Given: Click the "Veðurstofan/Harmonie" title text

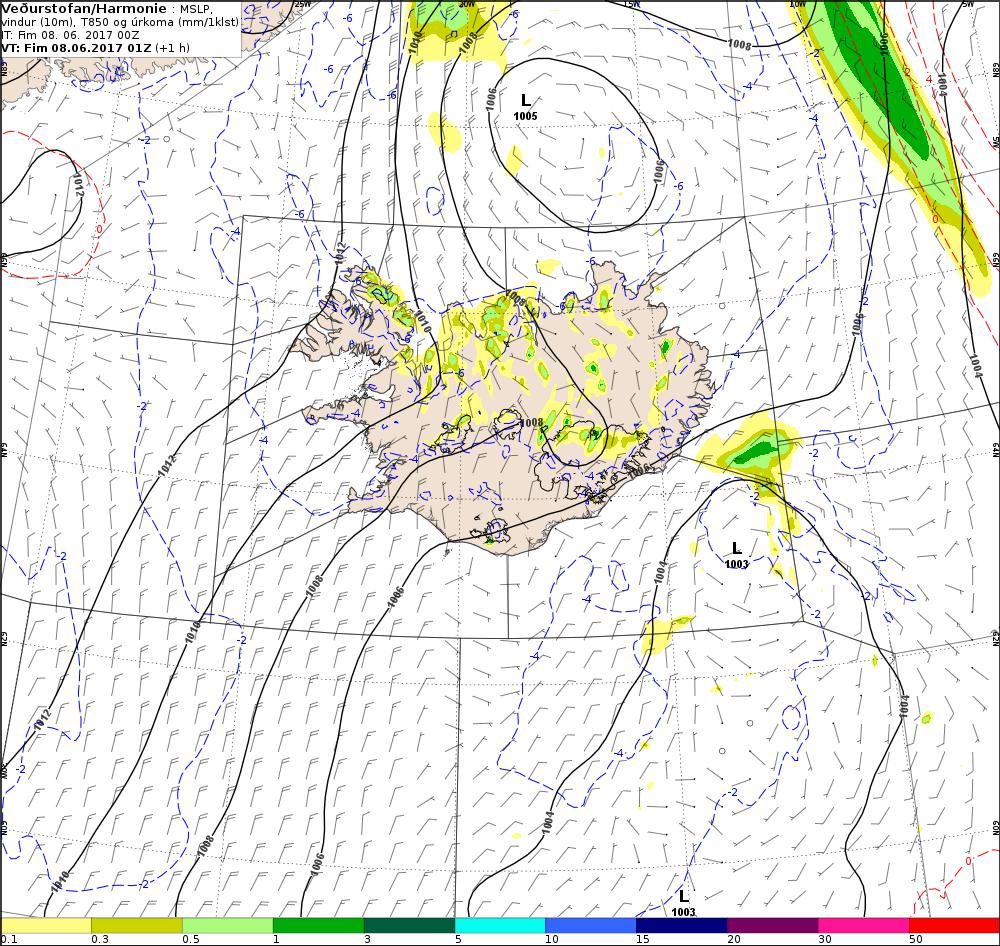Looking at the screenshot, I should 84,9.
